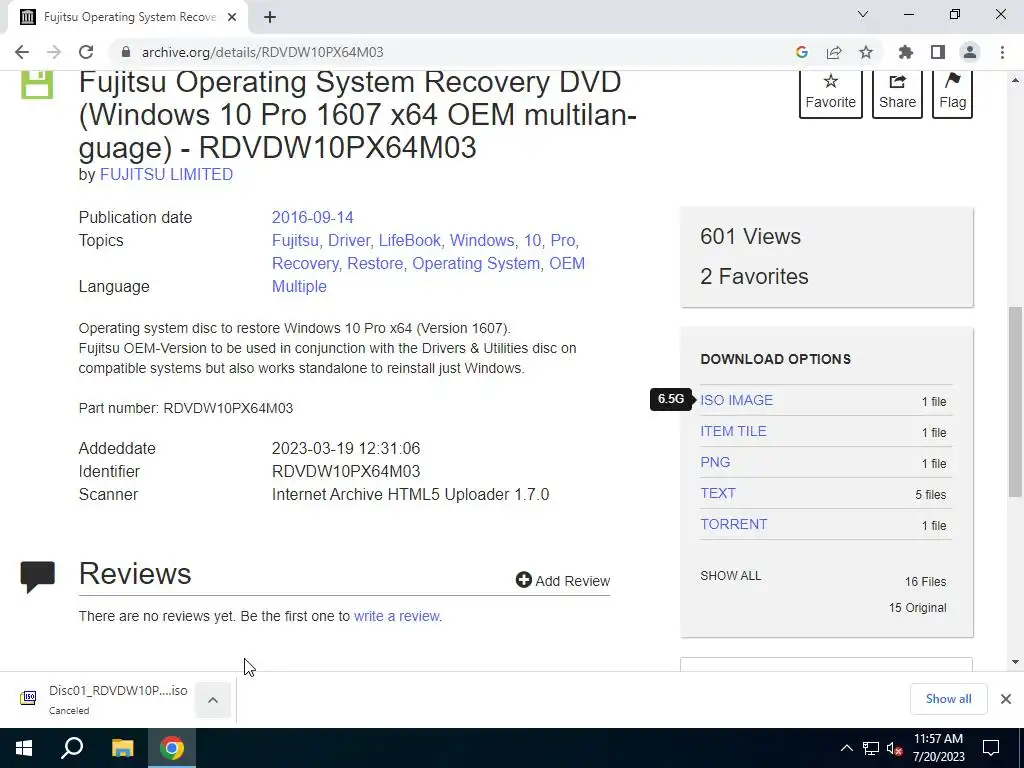
Task: Click the Chrome taskbar icon
Action: (x=172, y=748)
